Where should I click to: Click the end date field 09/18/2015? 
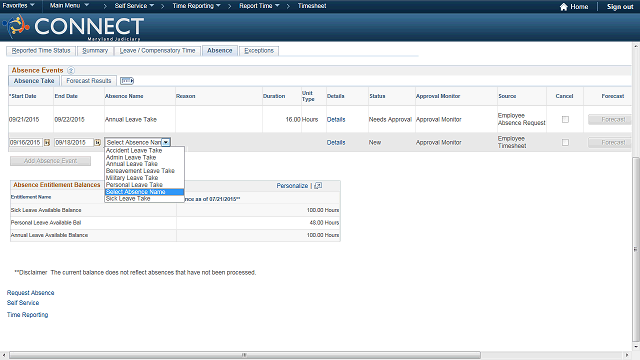pyautogui.click(x=74, y=142)
